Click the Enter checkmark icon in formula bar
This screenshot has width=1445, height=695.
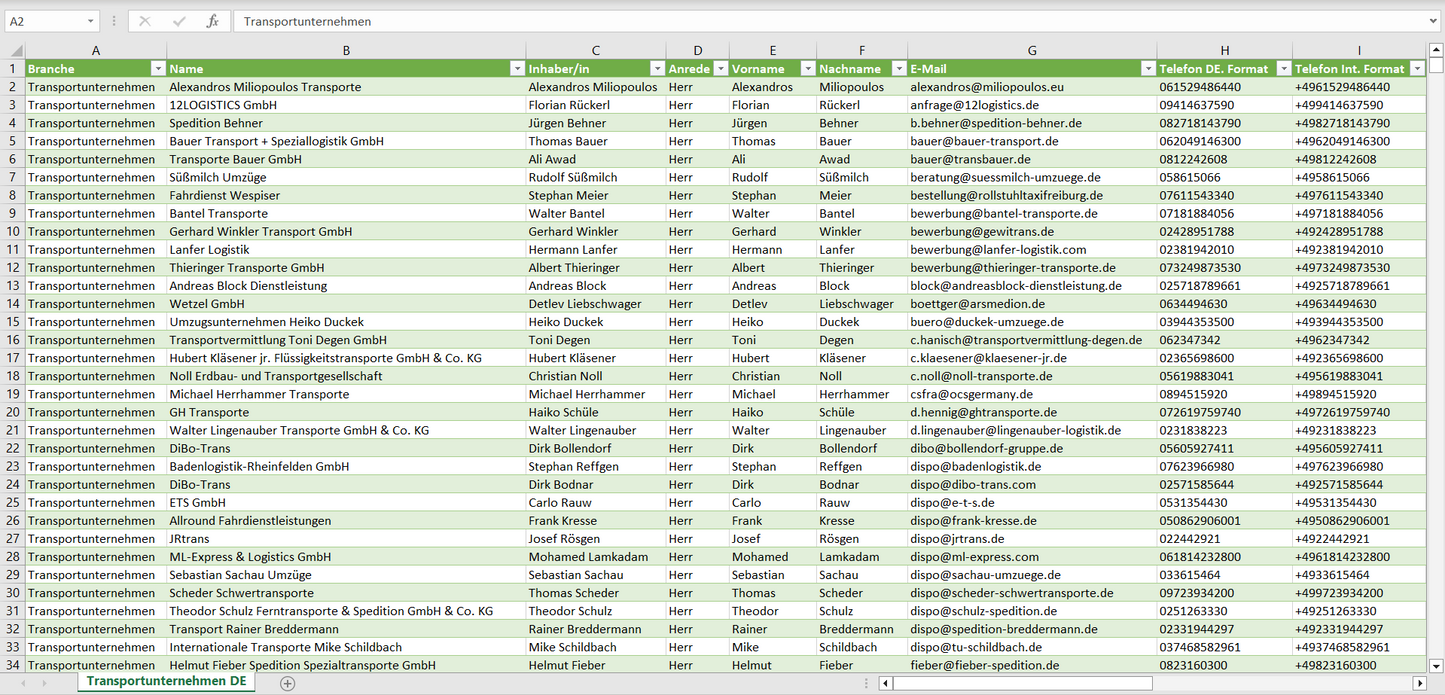click(179, 21)
